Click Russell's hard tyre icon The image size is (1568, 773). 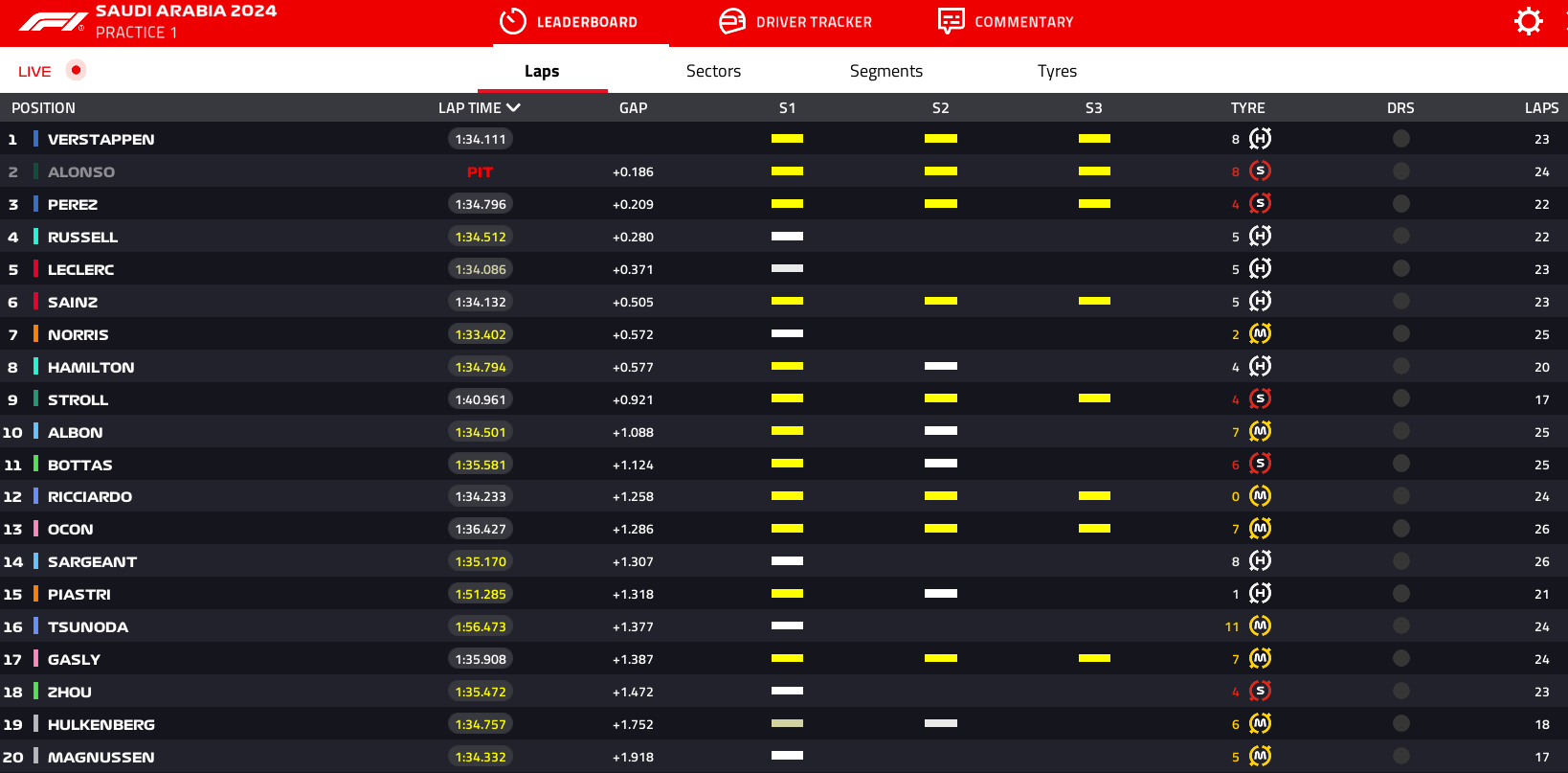click(1260, 237)
